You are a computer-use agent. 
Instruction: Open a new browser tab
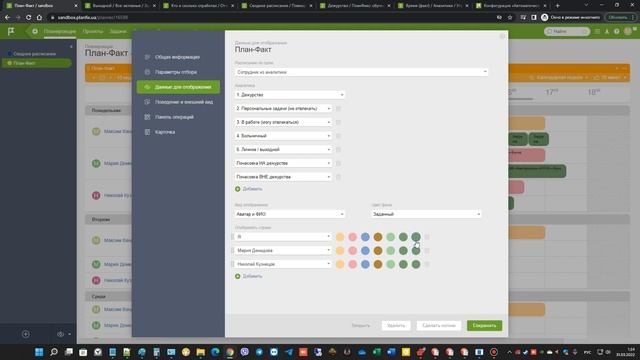pyautogui.click(x=558, y=6)
